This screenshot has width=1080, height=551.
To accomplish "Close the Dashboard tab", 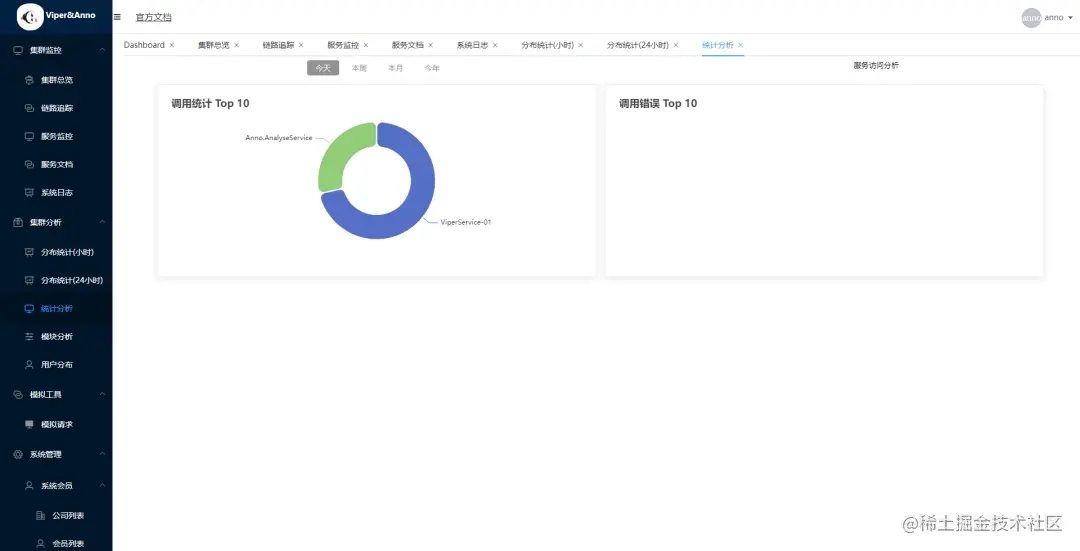I will pyautogui.click(x=172, y=45).
